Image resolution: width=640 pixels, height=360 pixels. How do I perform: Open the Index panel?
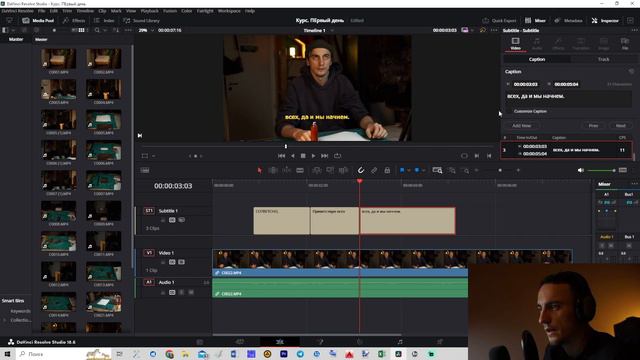(104, 20)
